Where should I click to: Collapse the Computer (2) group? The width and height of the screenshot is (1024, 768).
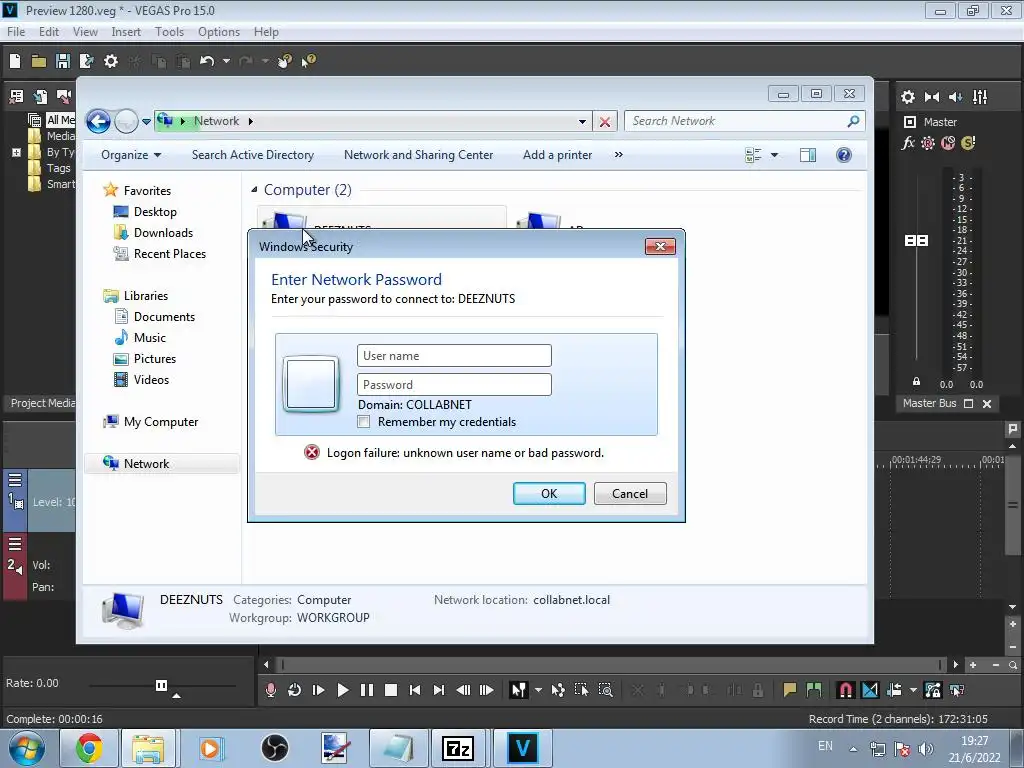point(254,190)
